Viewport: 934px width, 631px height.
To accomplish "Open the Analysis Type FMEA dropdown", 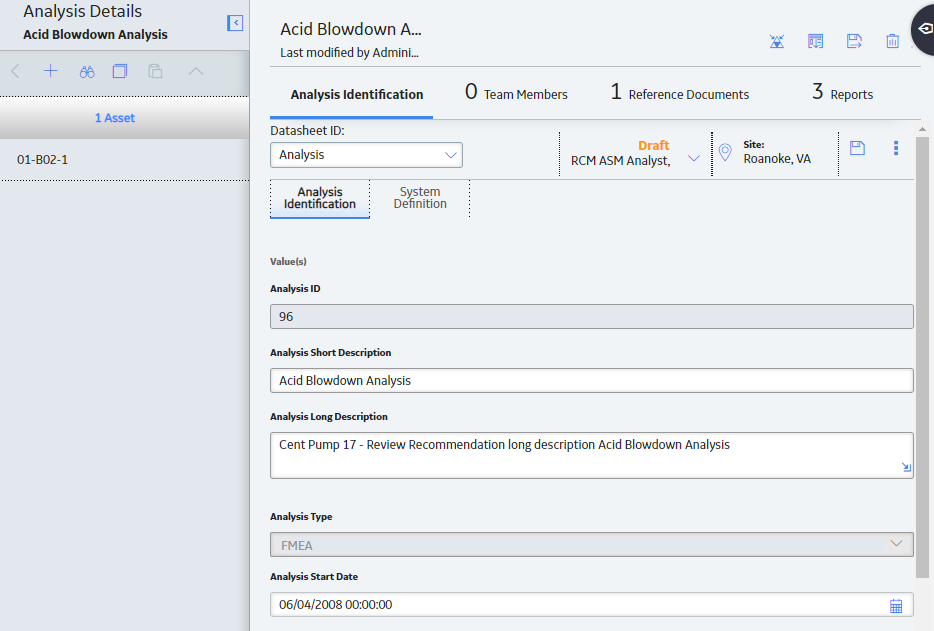I will (x=591, y=545).
